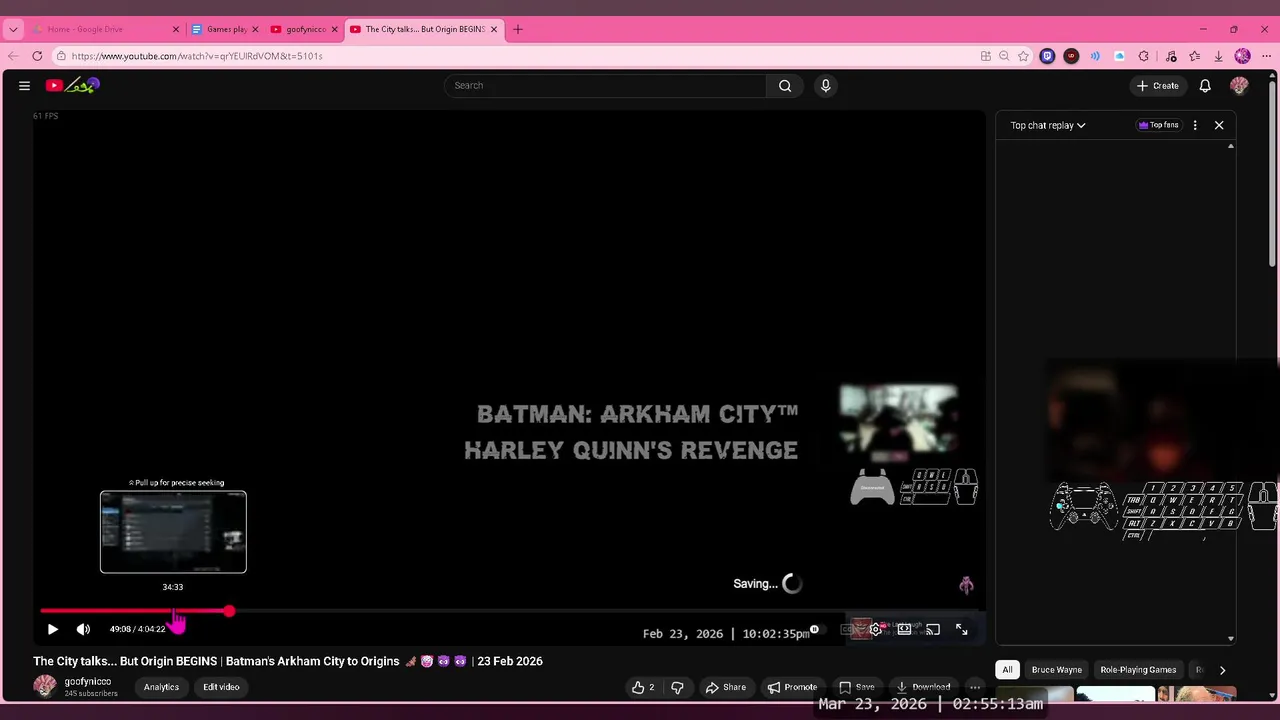Open YouTube notifications bell
This screenshot has width=1280, height=720.
(1205, 86)
